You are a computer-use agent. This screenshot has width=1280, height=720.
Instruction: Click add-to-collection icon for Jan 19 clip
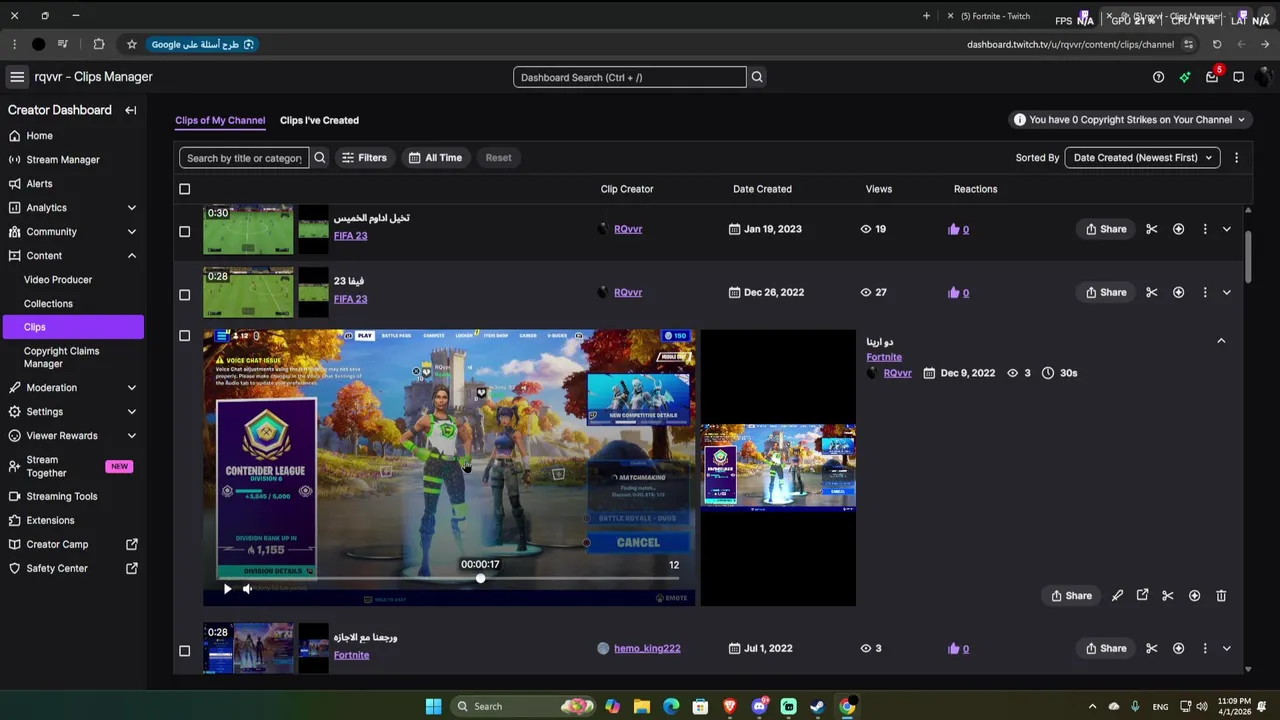click(x=1178, y=229)
